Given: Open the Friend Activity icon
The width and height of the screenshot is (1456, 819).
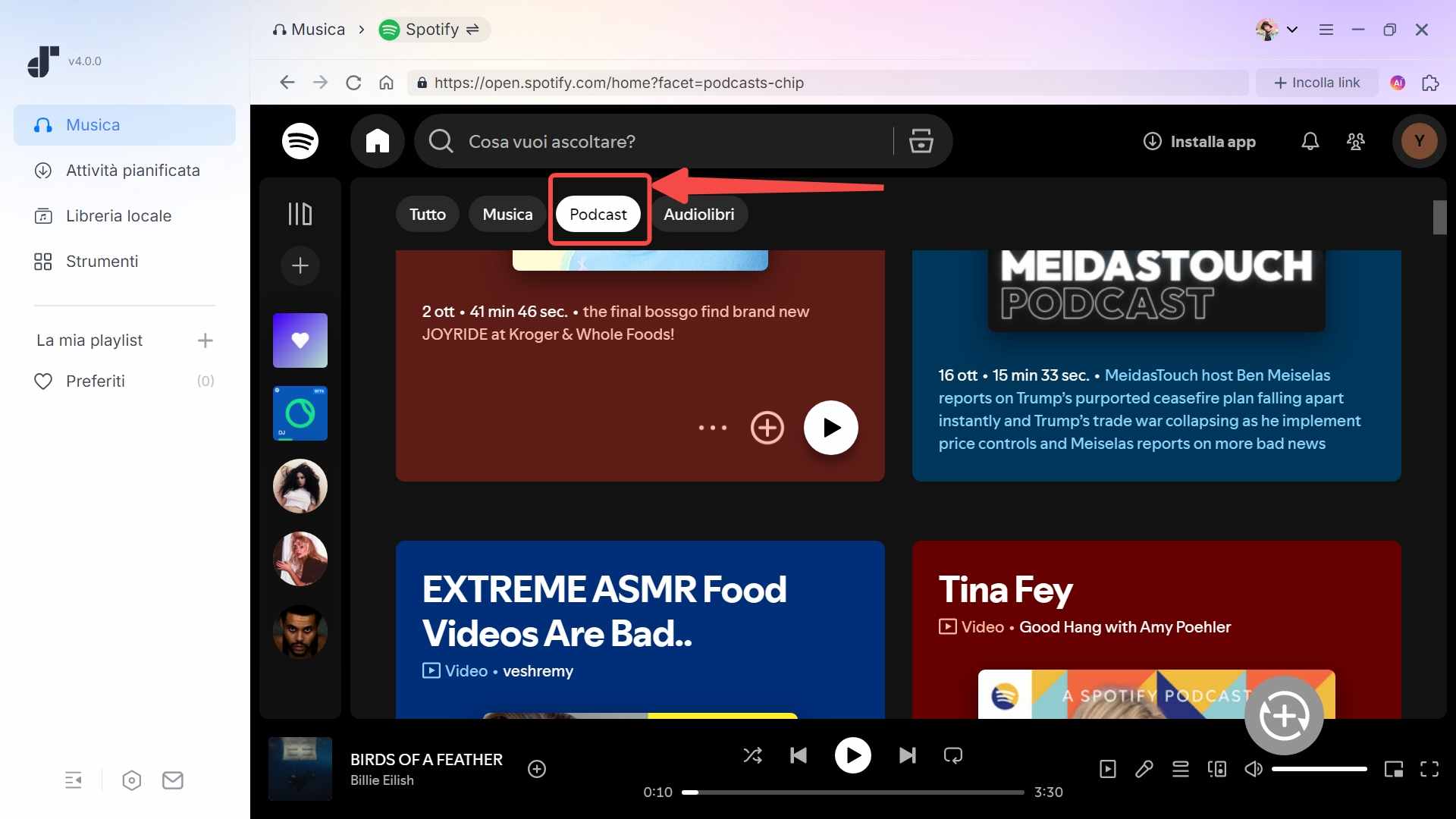Looking at the screenshot, I should [1356, 141].
